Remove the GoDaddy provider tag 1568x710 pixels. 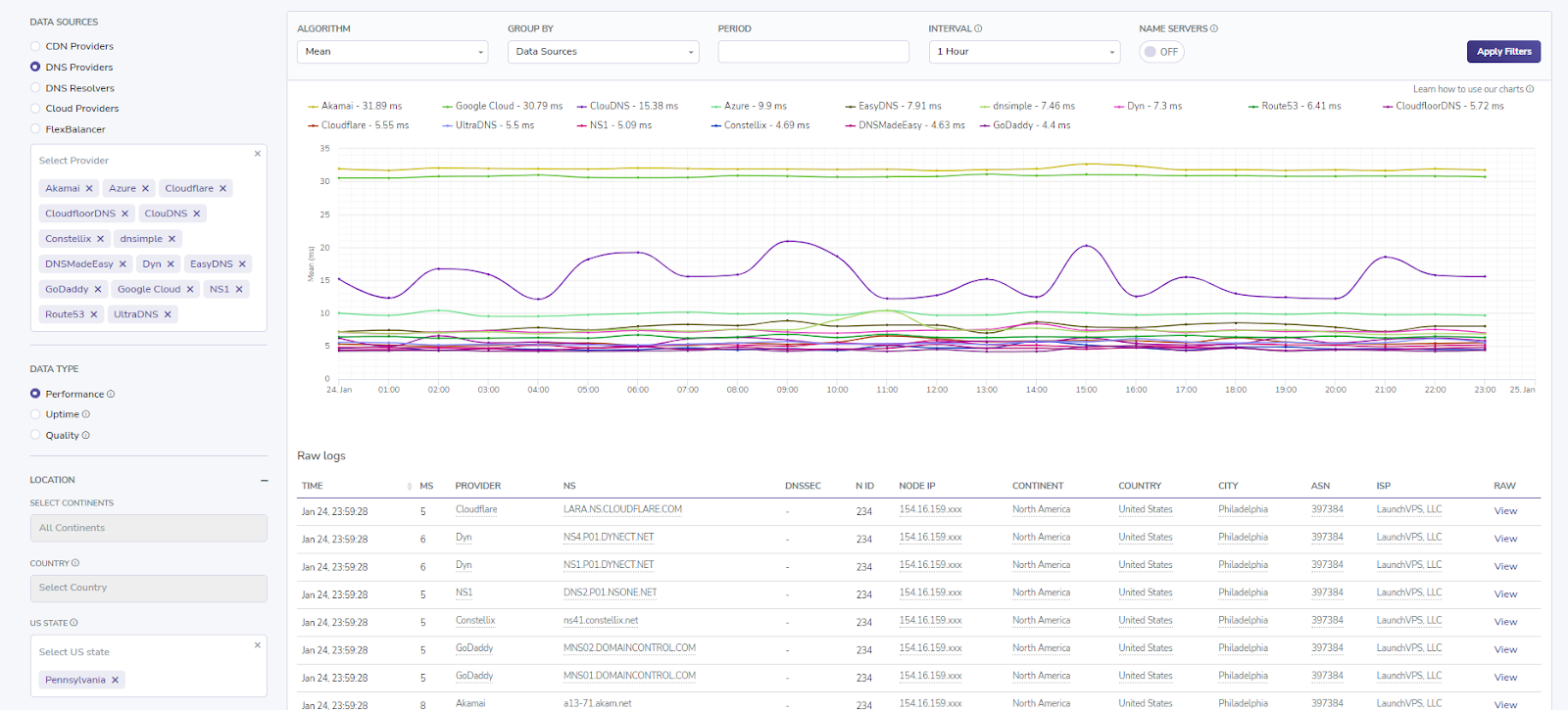point(98,290)
